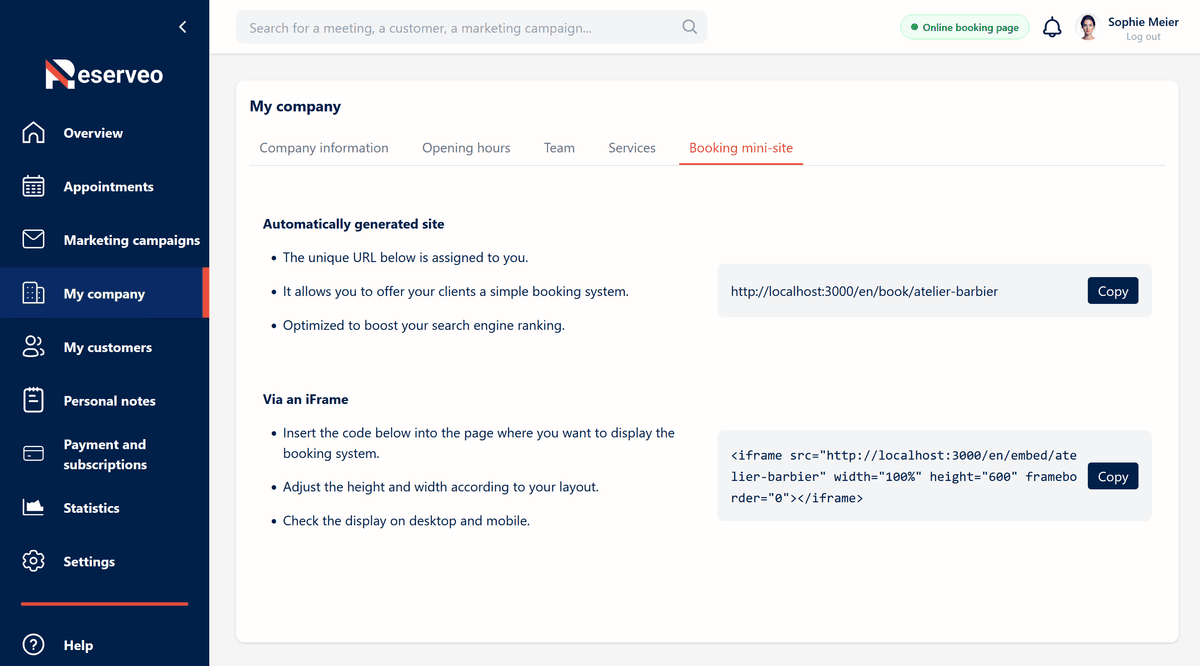Image resolution: width=1200 pixels, height=666 pixels.
Task: Open the Services tab
Action: click(x=632, y=148)
